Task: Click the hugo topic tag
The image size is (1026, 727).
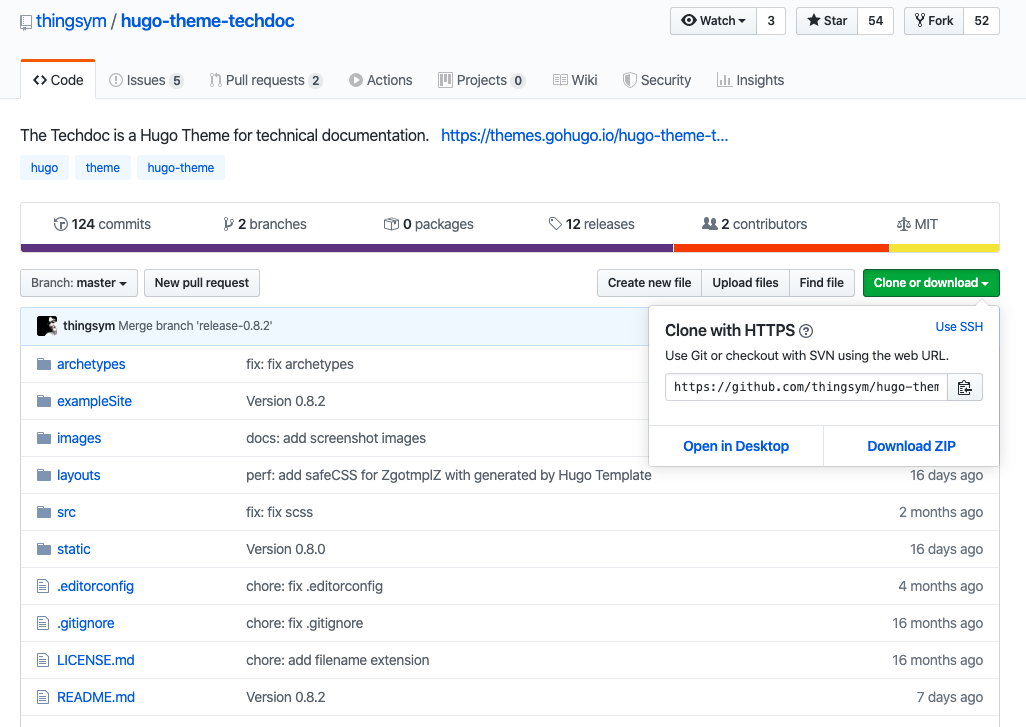Action: tap(44, 168)
